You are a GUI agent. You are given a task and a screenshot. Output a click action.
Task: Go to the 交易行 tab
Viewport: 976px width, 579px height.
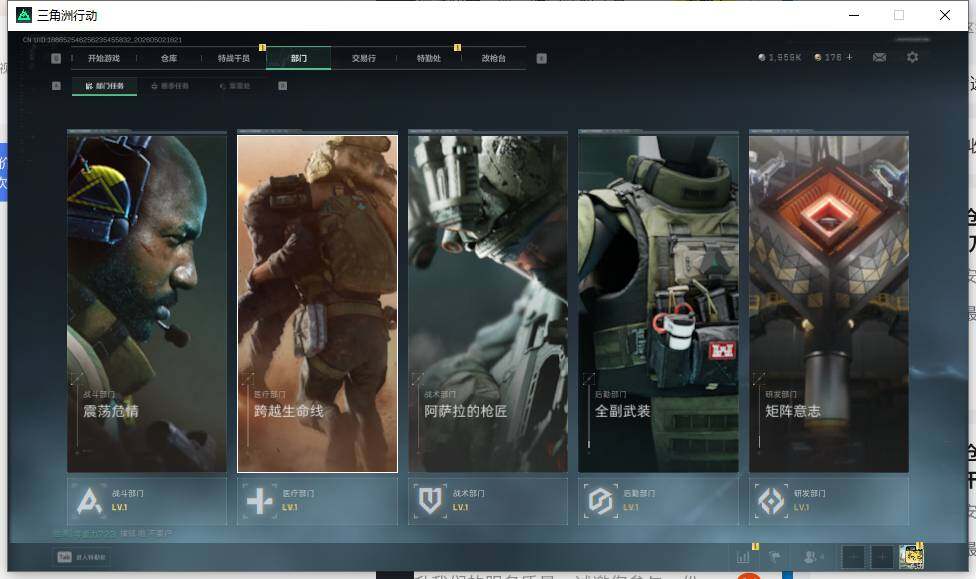(x=364, y=58)
